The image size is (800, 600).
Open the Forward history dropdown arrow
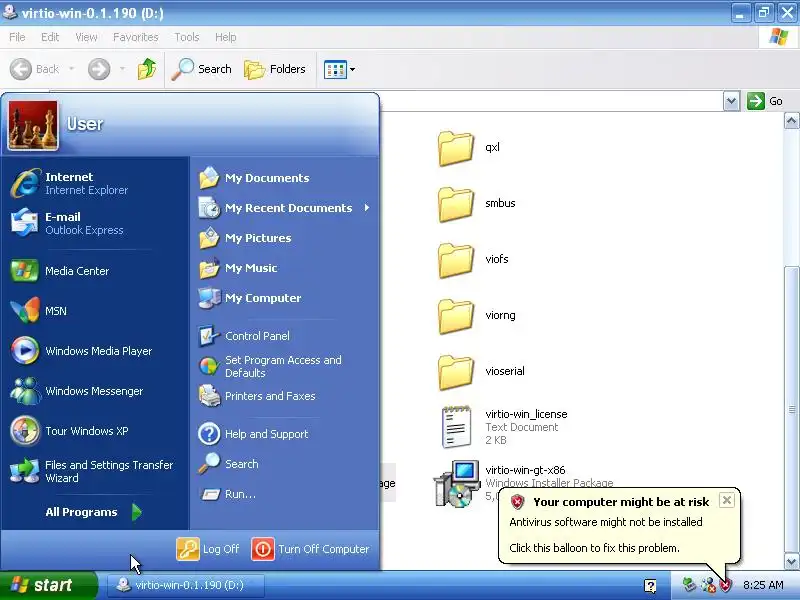tap(122, 69)
